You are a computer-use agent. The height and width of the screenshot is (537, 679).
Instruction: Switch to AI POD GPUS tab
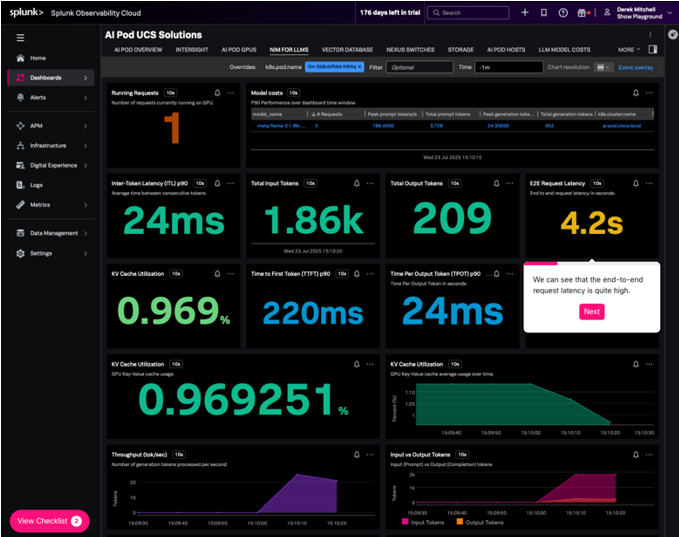pos(239,50)
